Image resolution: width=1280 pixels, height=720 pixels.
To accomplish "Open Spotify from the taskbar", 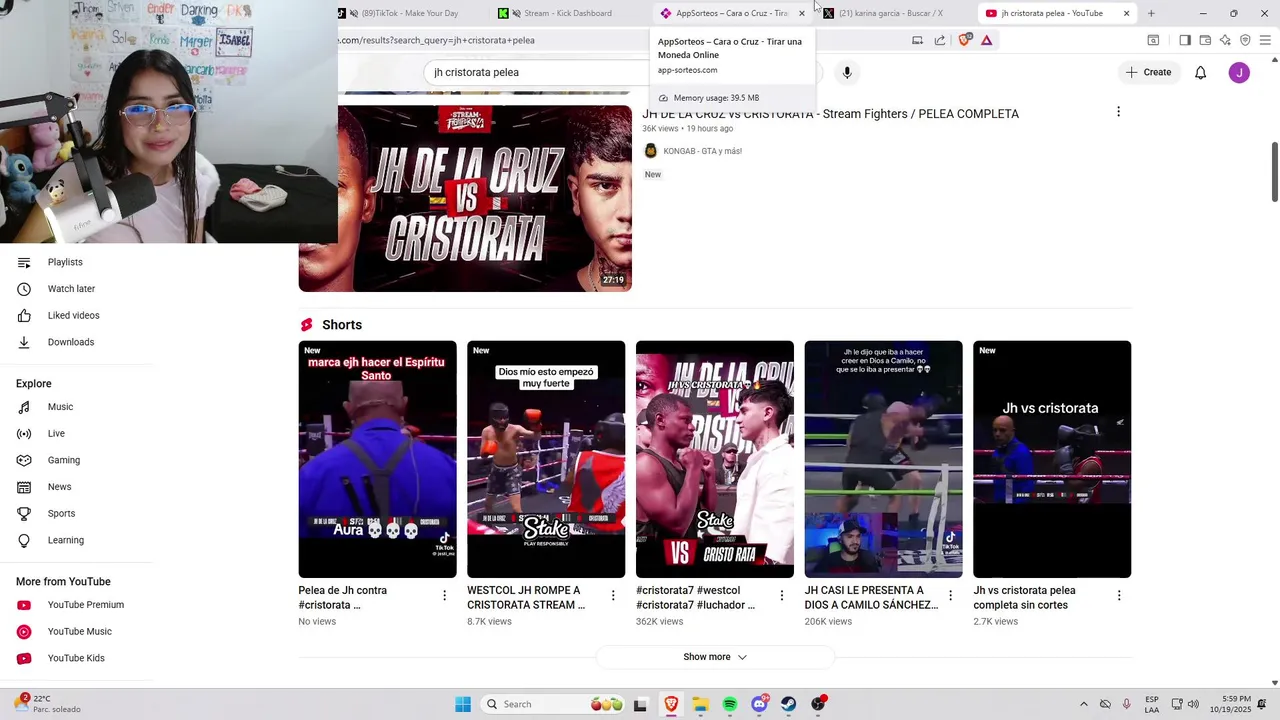I will click(x=730, y=704).
